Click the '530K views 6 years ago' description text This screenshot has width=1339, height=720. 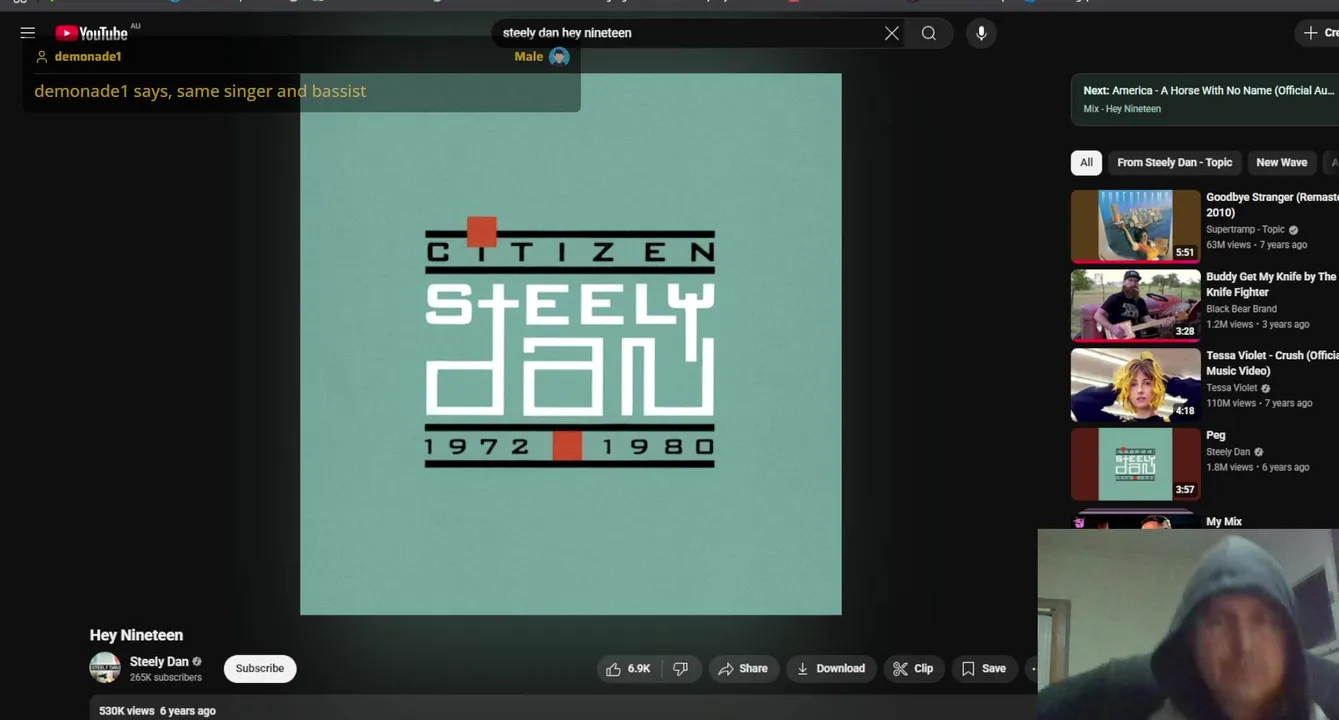coord(157,711)
